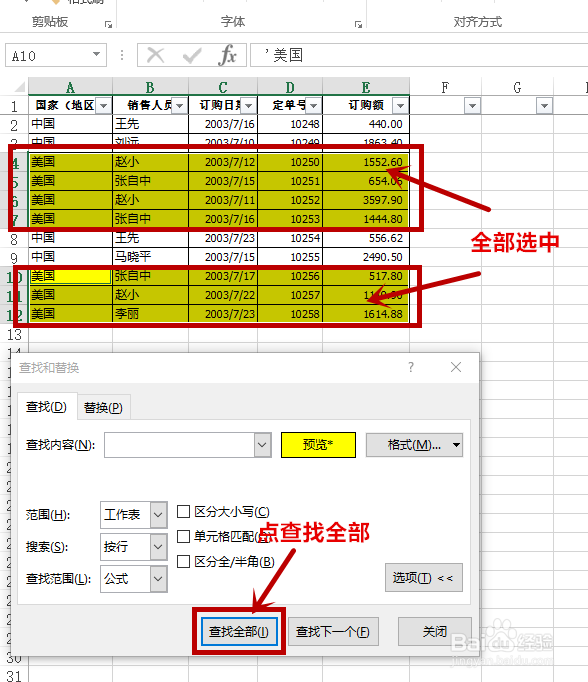Image resolution: width=588 pixels, height=682 pixels.
Task: Toggle the Match case checkbox 区分大小写
Action: pos(183,512)
